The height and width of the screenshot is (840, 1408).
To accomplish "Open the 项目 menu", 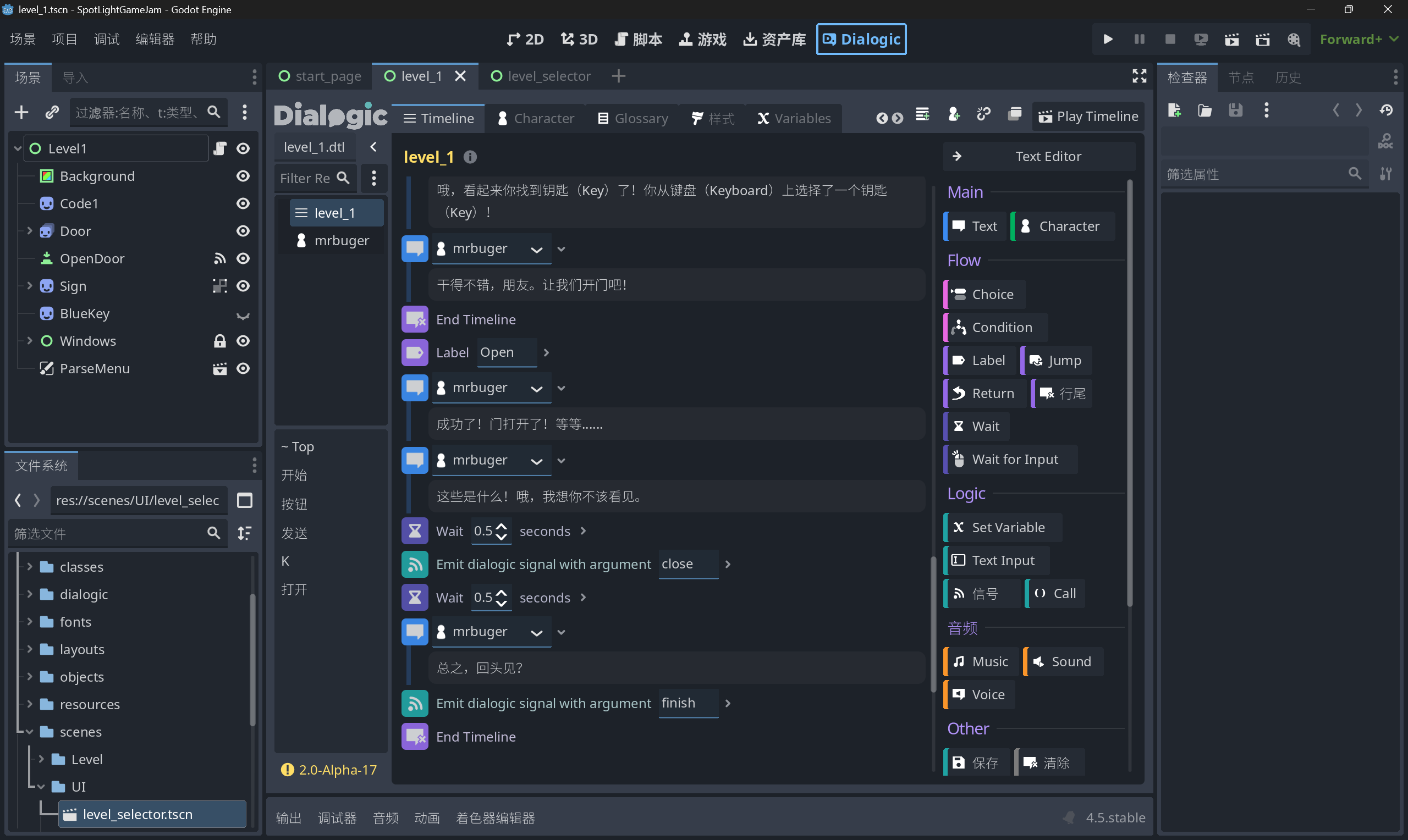I will [64, 39].
